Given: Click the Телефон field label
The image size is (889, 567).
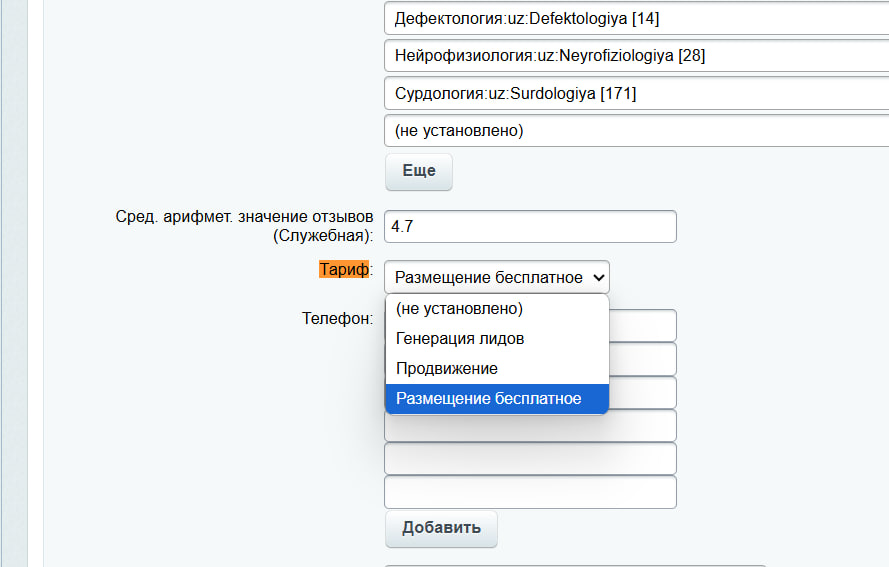Looking at the screenshot, I should tap(336, 319).
